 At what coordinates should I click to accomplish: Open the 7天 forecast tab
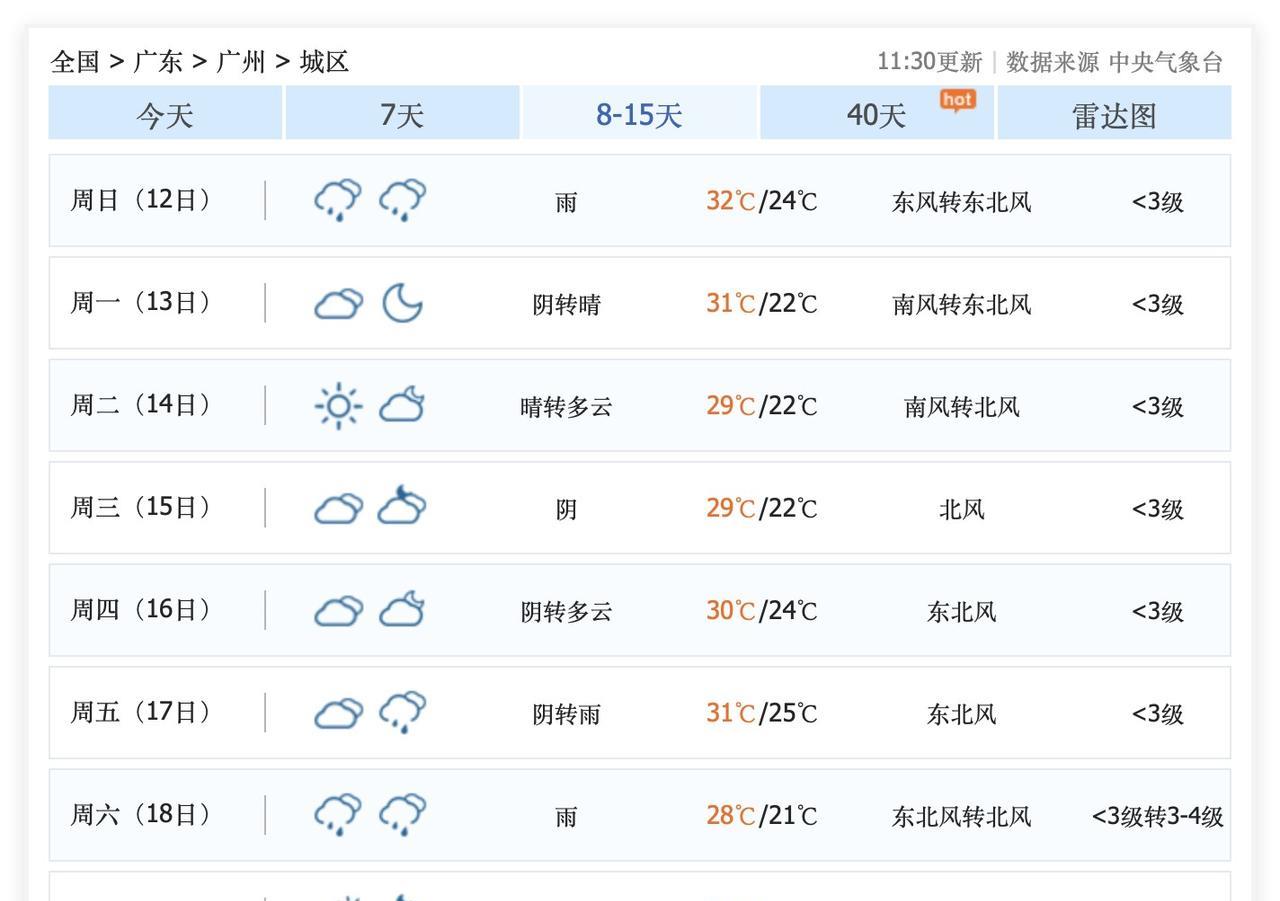402,115
